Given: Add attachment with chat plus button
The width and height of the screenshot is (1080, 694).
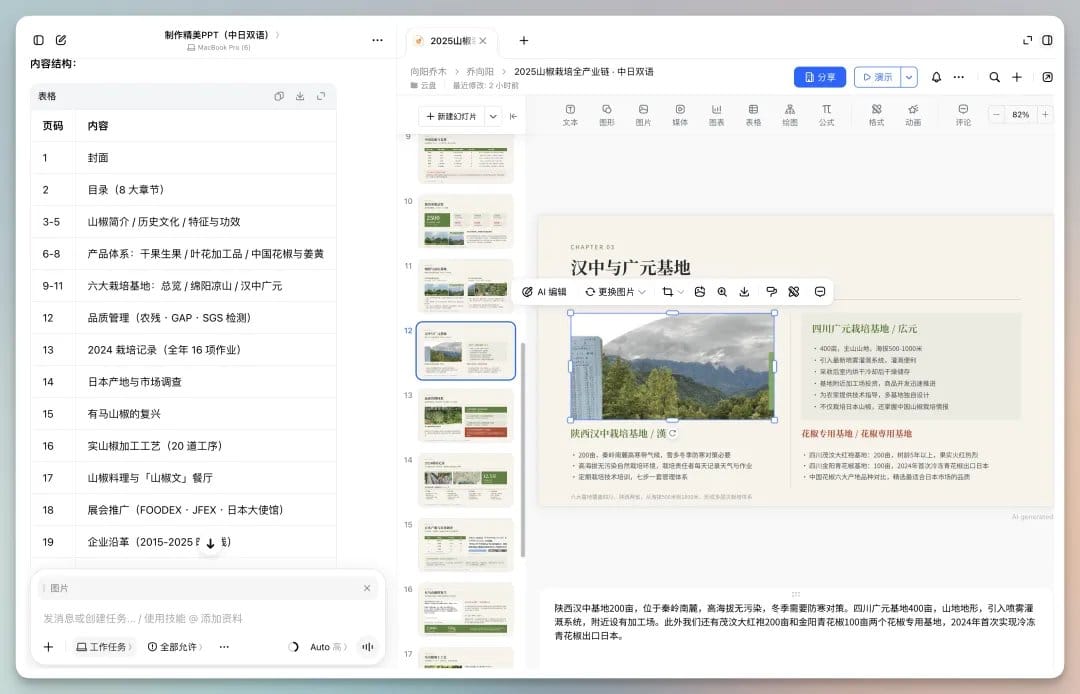Looking at the screenshot, I should pyautogui.click(x=48, y=646).
